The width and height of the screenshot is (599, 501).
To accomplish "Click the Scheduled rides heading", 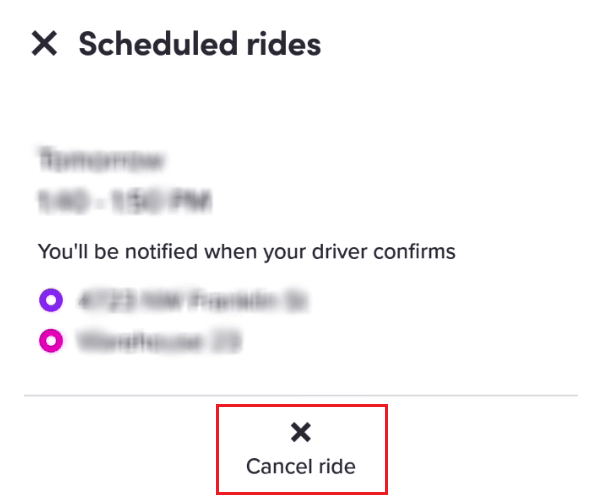I will (x=199, y=44).
